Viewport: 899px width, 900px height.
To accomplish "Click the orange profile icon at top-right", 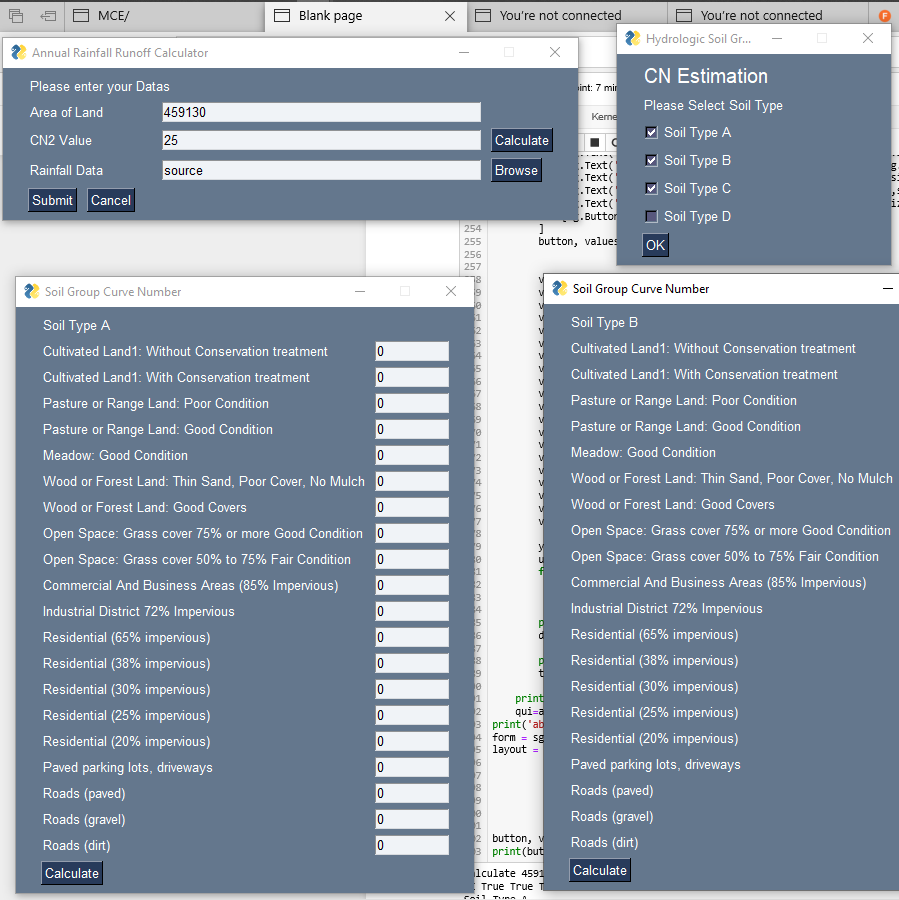I will [885, 15].
